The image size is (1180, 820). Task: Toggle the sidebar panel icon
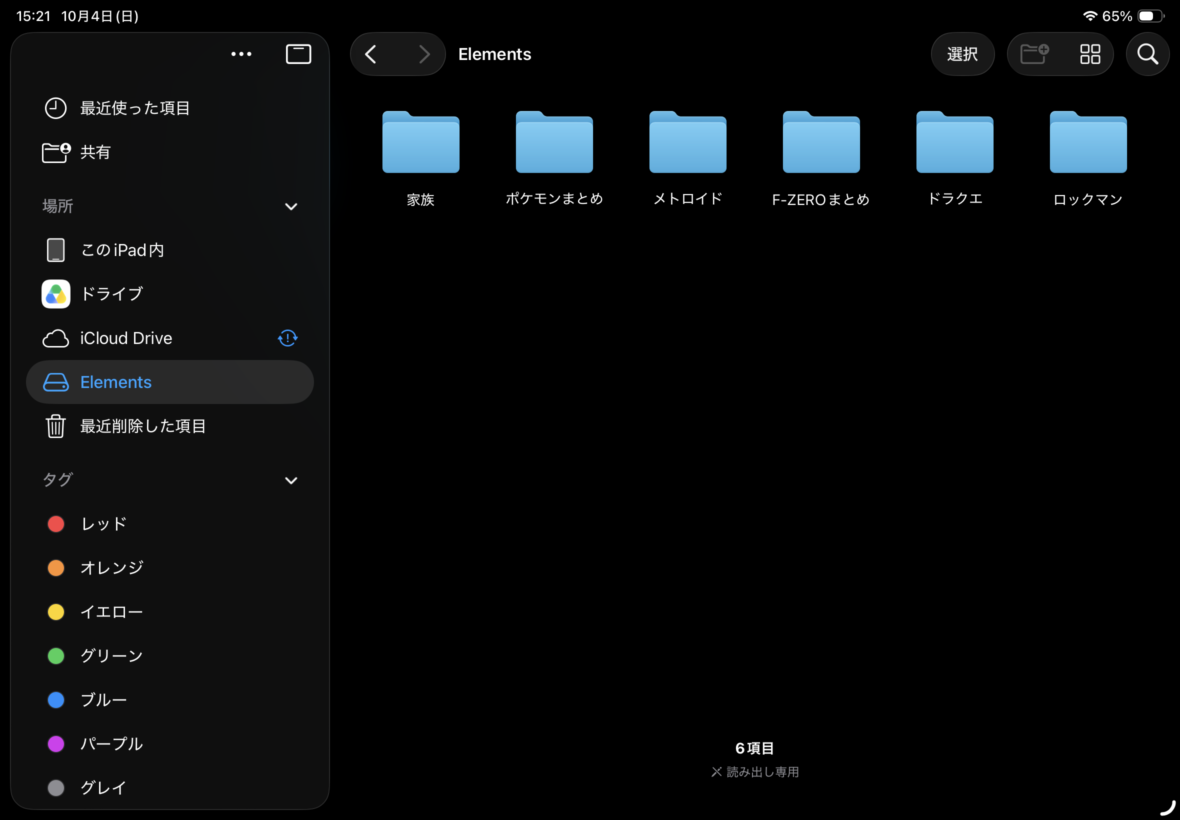pos(299,54)
